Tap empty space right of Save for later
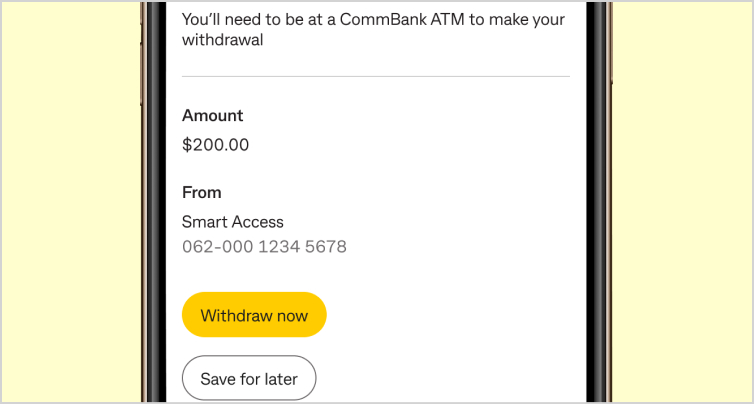 point(450,379)
